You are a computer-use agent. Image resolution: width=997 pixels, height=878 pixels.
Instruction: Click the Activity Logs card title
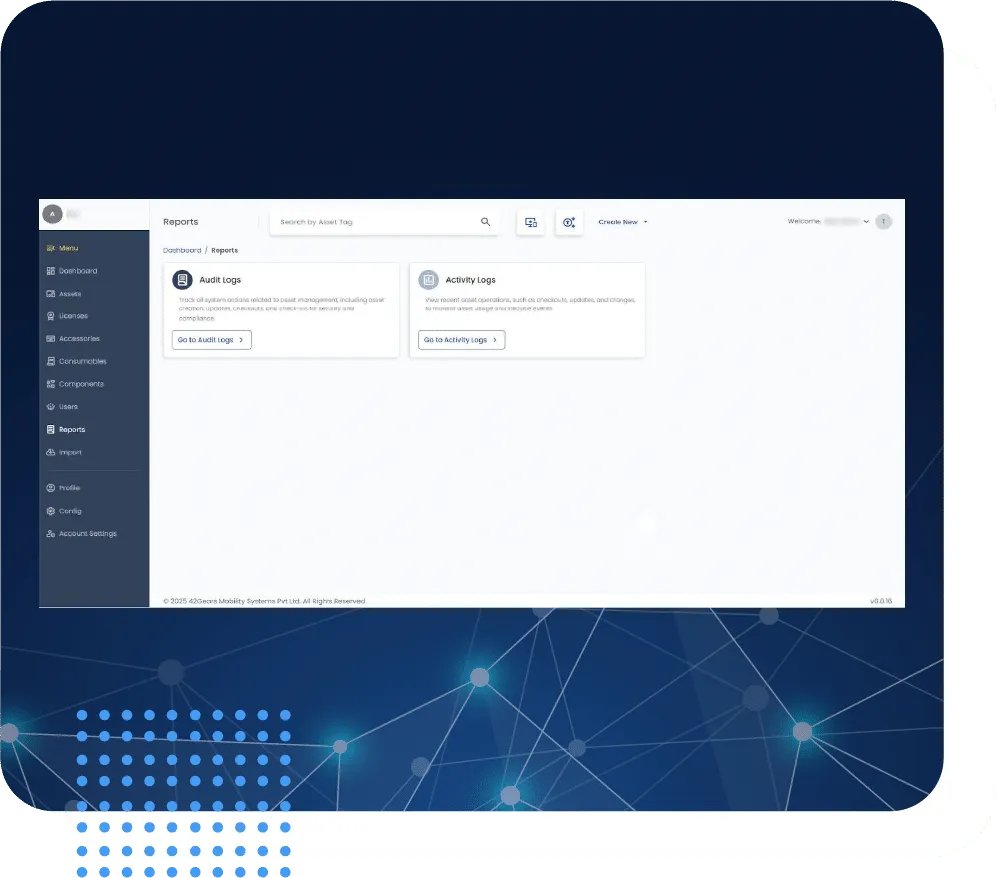click(x=471, y=280)
